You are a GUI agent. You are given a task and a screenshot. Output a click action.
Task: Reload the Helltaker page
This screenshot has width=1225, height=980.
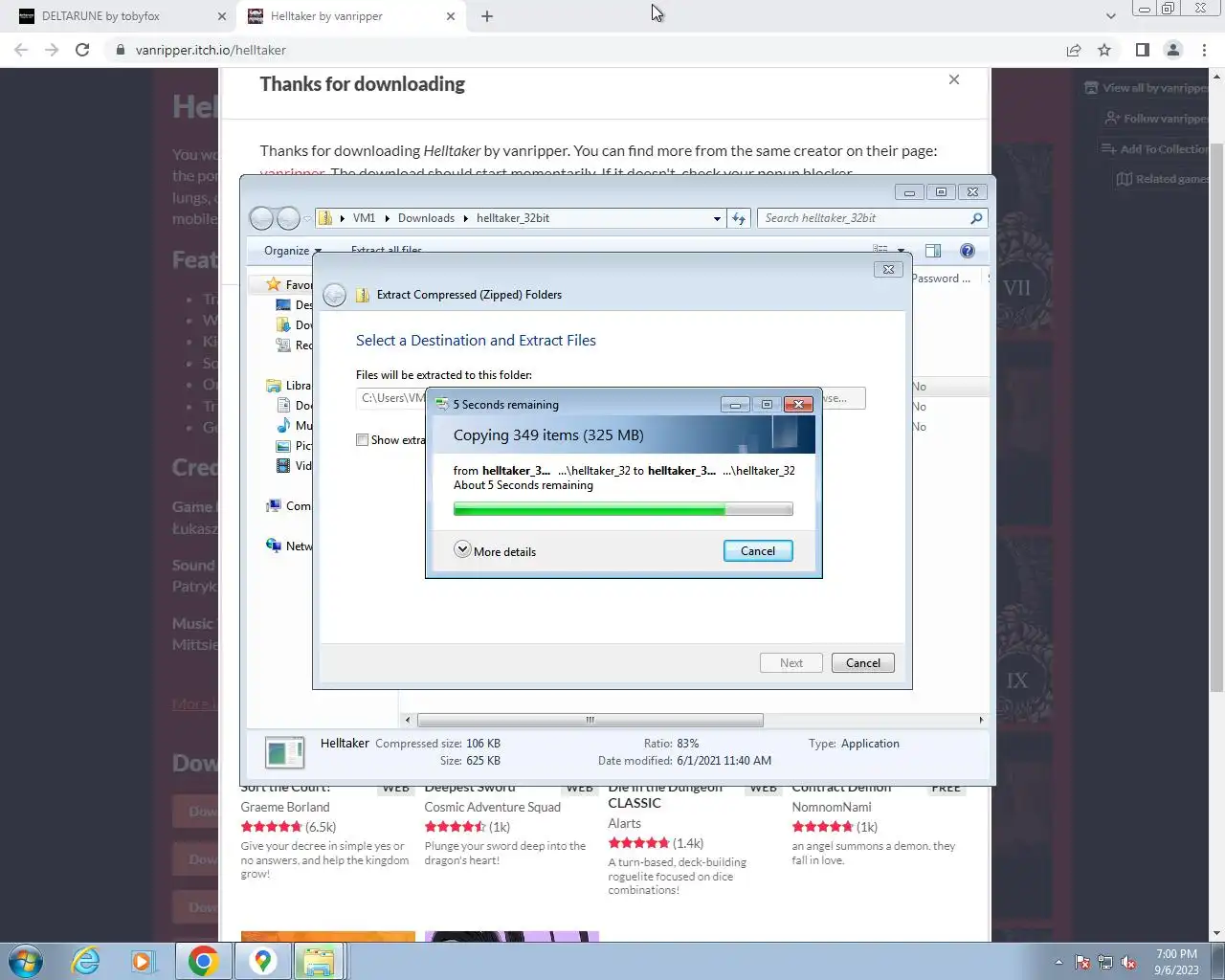coord(82,50)
